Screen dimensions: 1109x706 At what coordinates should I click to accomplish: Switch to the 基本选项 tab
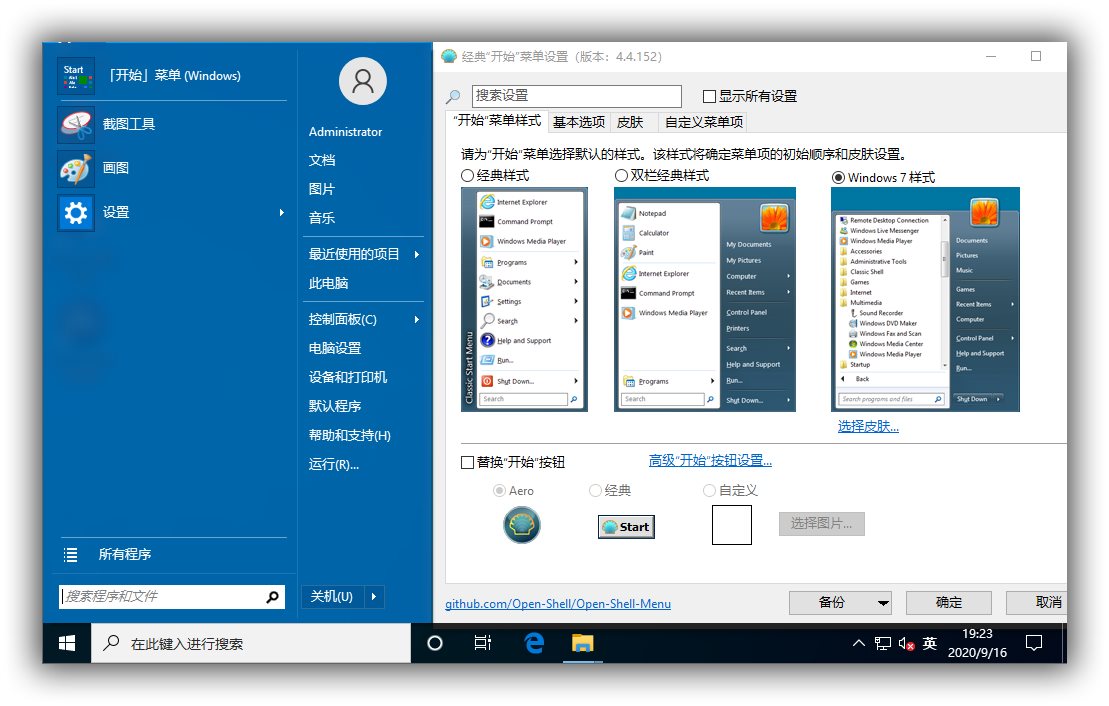[x=579, y=122]
